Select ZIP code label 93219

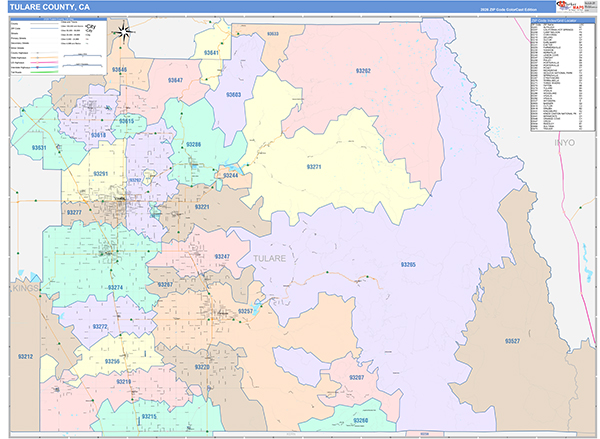[124, 382]
